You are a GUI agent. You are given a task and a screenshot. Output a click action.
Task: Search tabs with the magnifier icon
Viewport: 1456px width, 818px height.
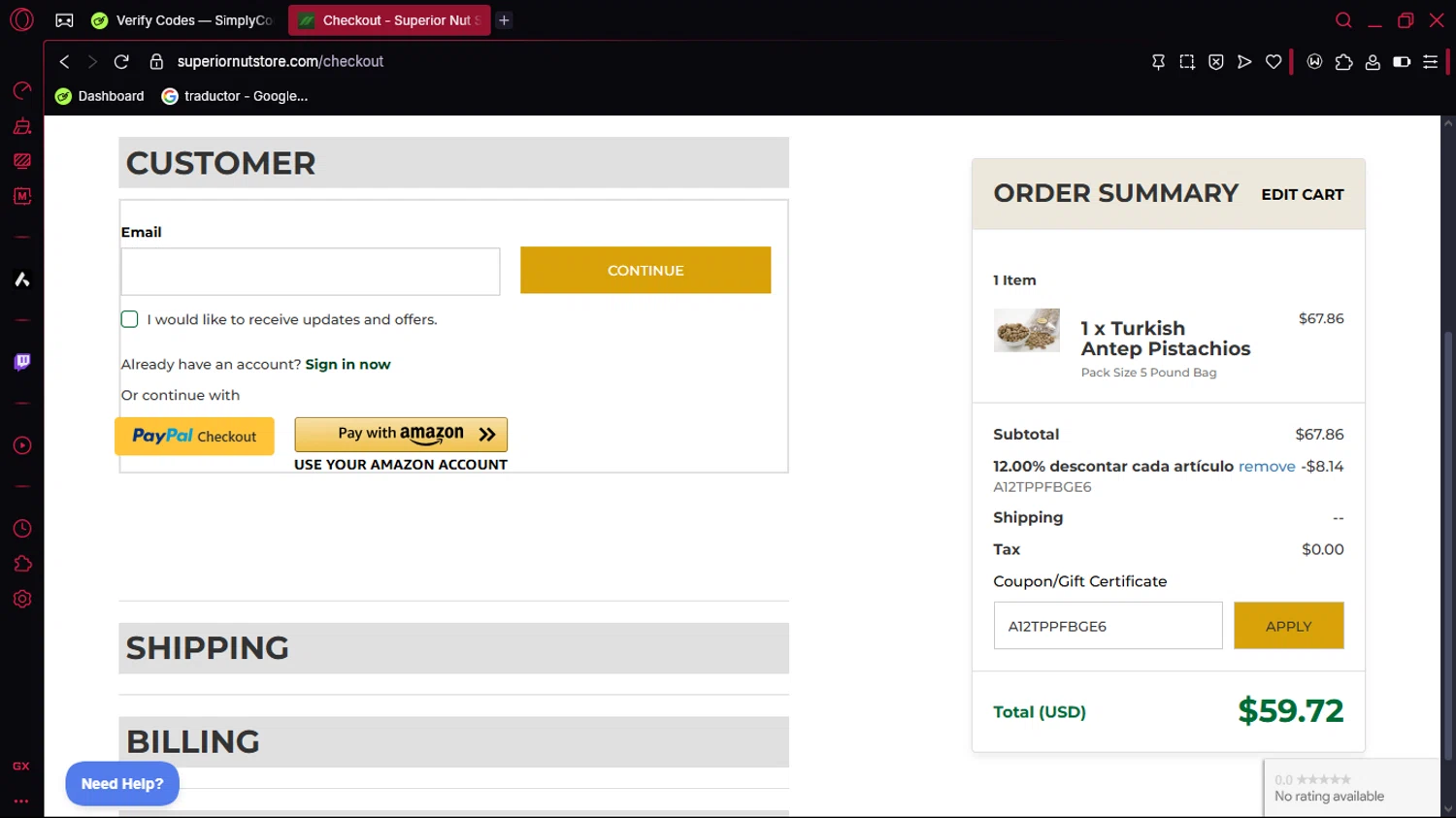[x=1343, y=20]
